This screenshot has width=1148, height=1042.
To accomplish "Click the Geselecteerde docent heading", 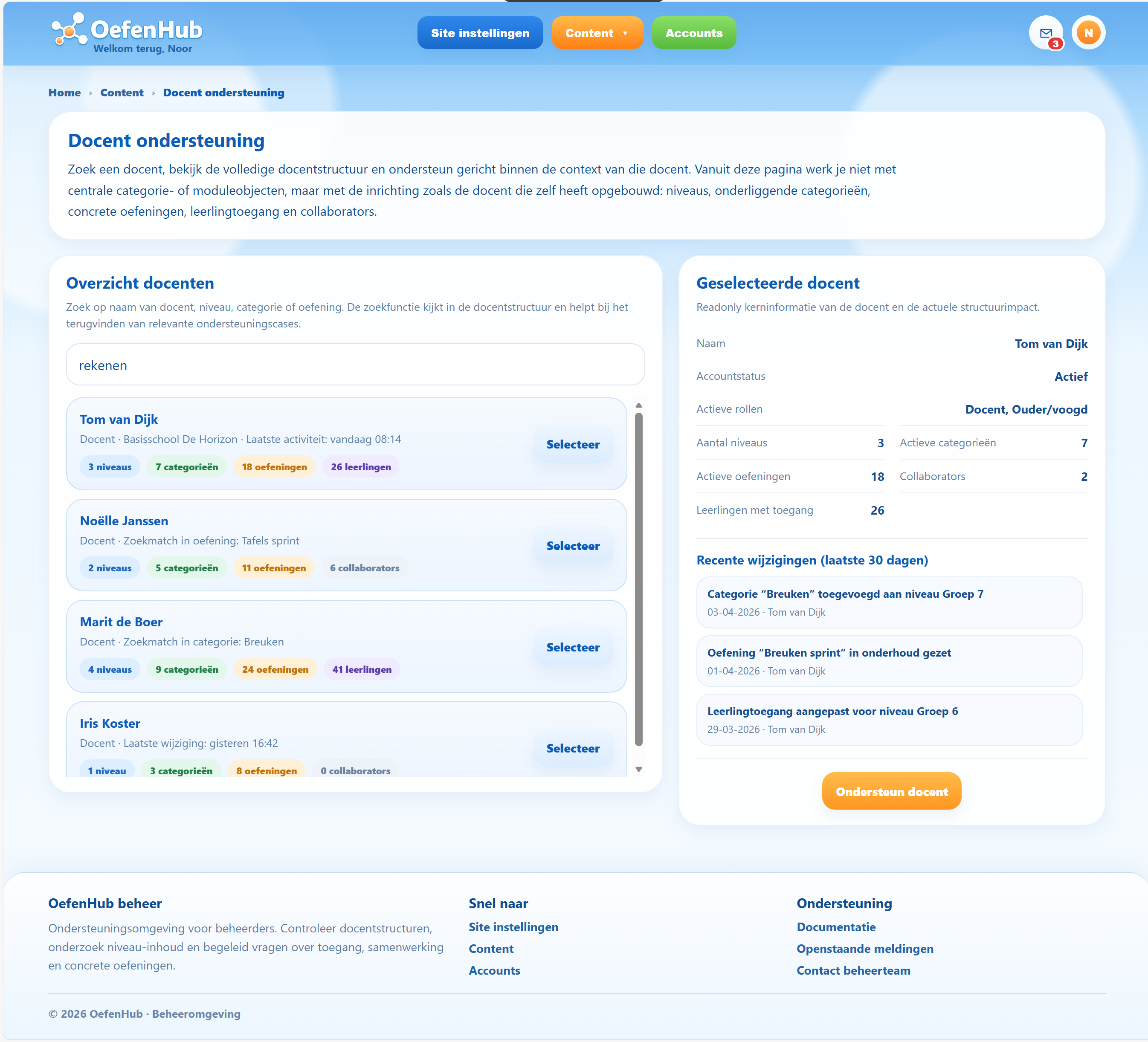I will (778, 283).
